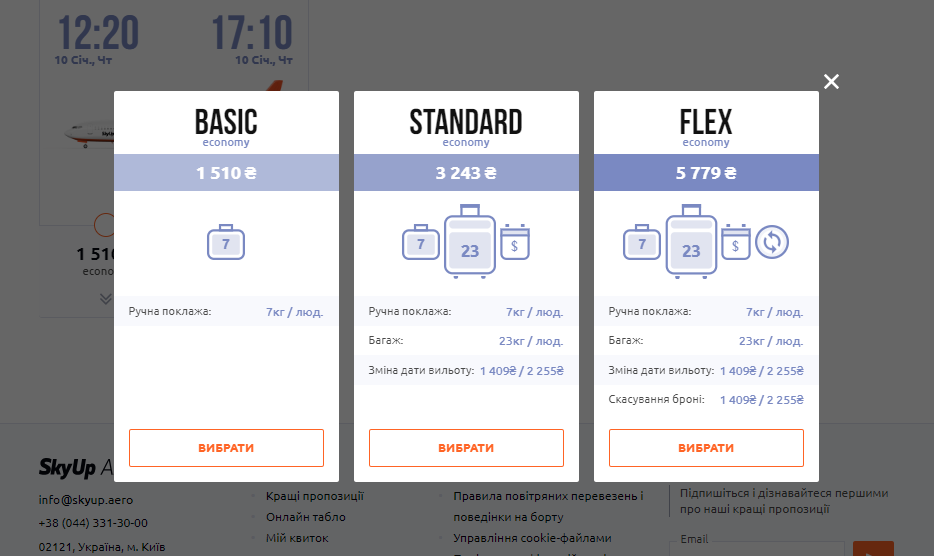Choose the Flex economy fare
Viewport: 934px width, 556px height.
tap(706, 448)
